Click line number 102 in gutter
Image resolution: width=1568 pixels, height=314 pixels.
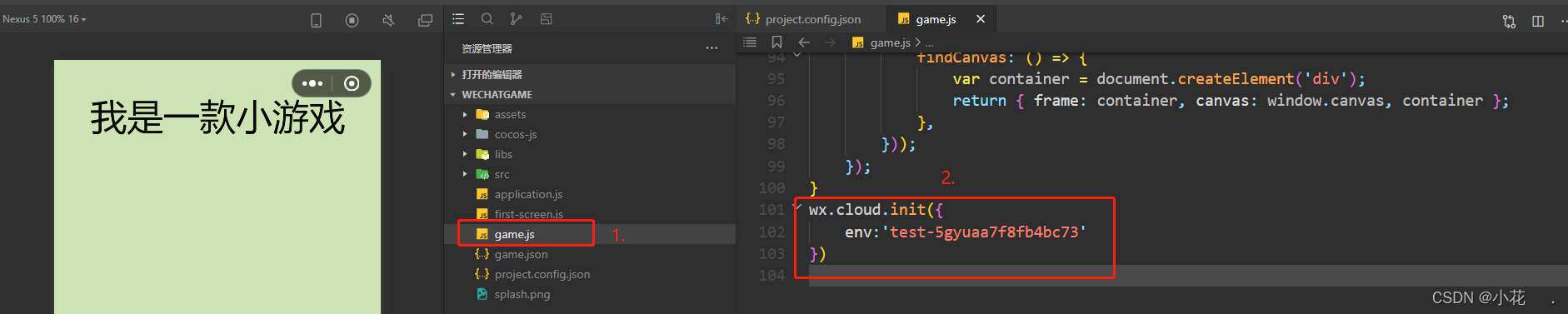click(772, 232)
